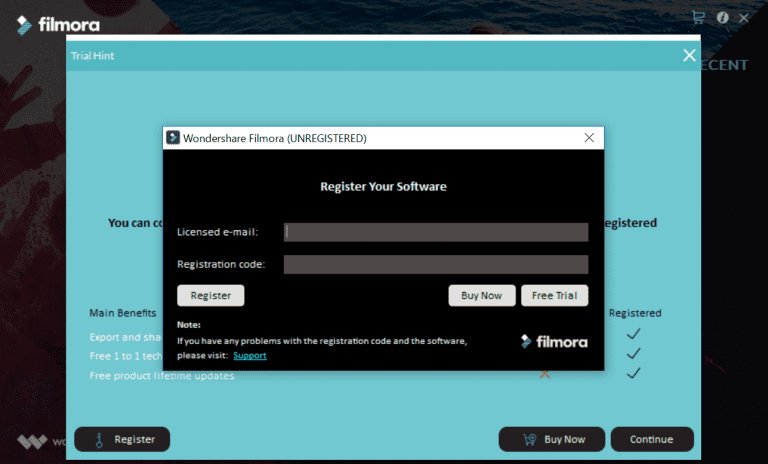
Task: Close the main Filmora window
Action: [x=744, y=17]
